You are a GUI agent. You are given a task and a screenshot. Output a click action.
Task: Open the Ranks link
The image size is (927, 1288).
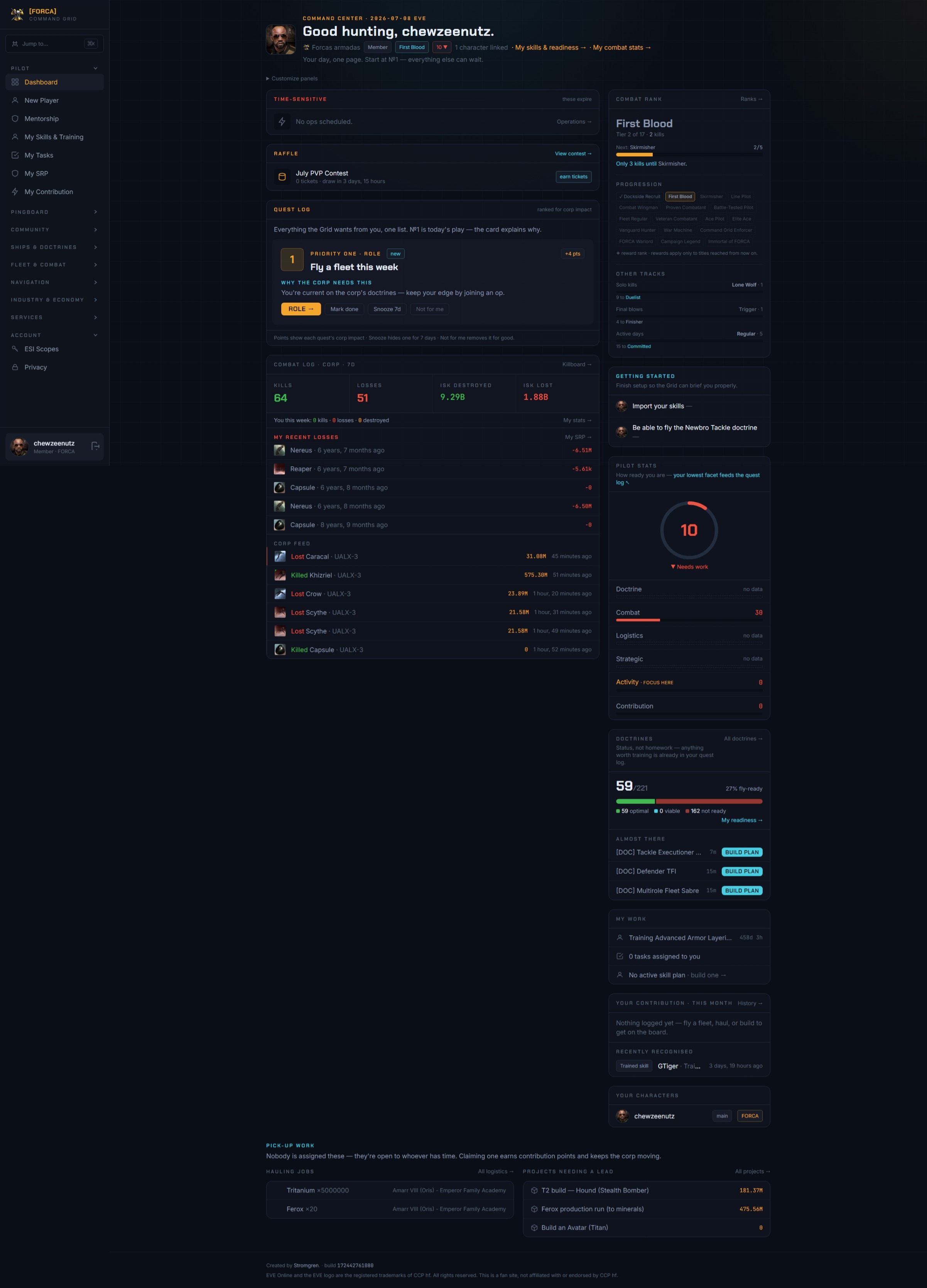751,99
